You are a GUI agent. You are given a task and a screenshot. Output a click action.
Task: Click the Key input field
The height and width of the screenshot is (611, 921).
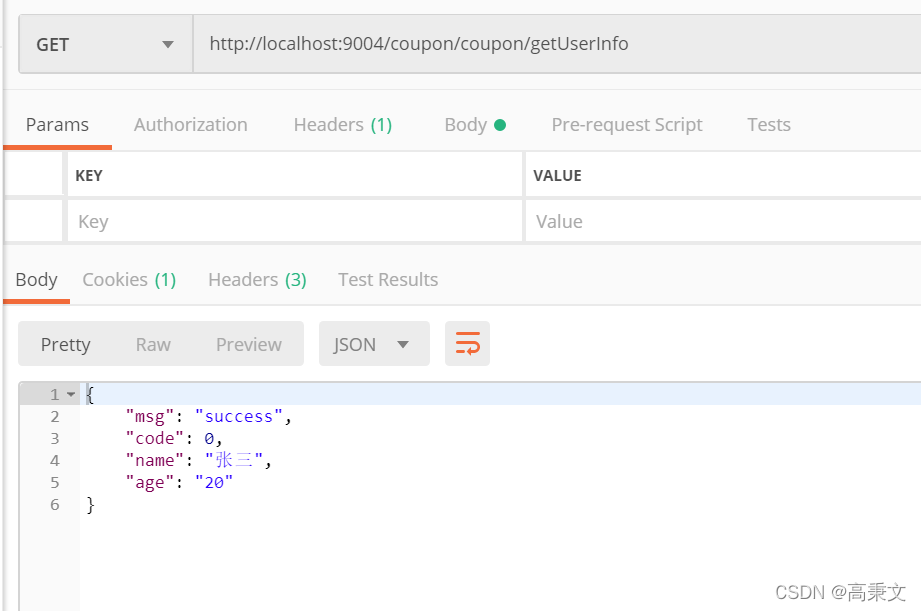point(295,221)
